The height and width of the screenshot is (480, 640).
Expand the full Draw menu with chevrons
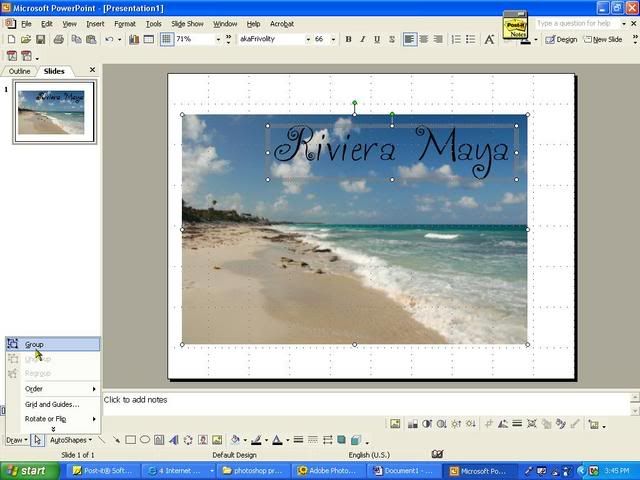point(53,429)
